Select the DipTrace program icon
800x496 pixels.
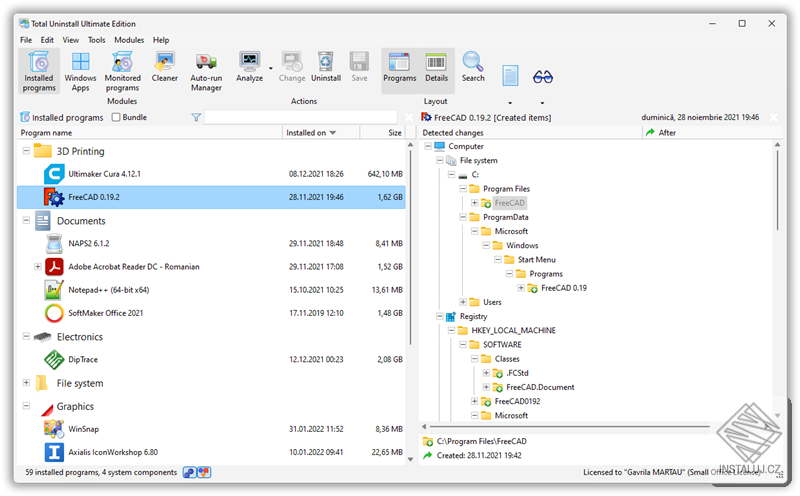[x=54, y=360]
